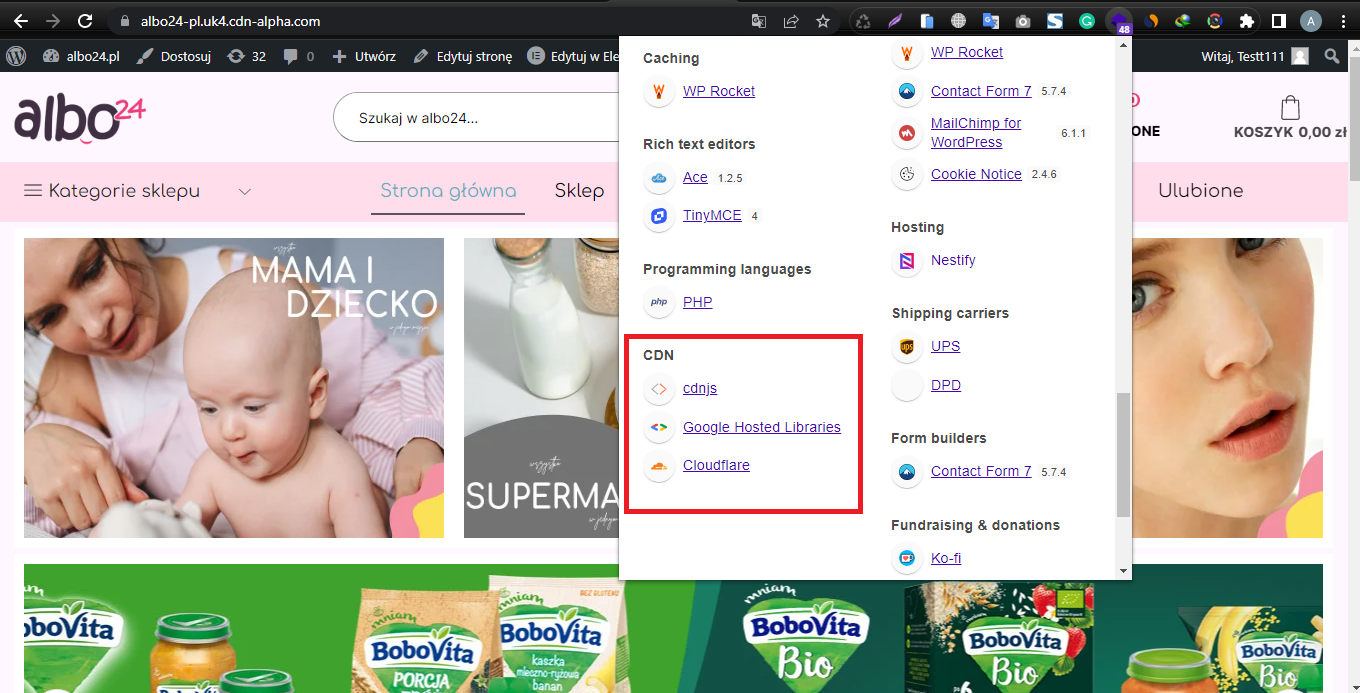Click the UPS shield icon

[906, 347]
